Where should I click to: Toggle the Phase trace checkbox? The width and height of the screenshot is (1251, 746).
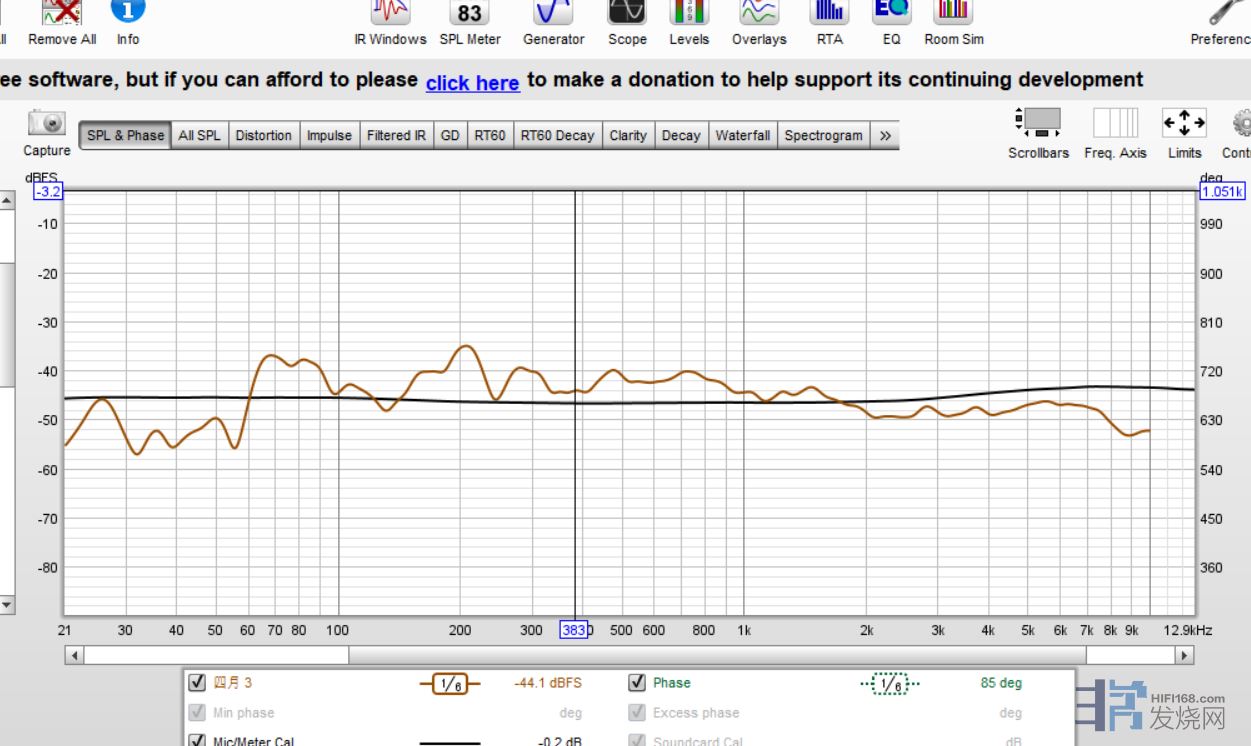pos(636,683)
